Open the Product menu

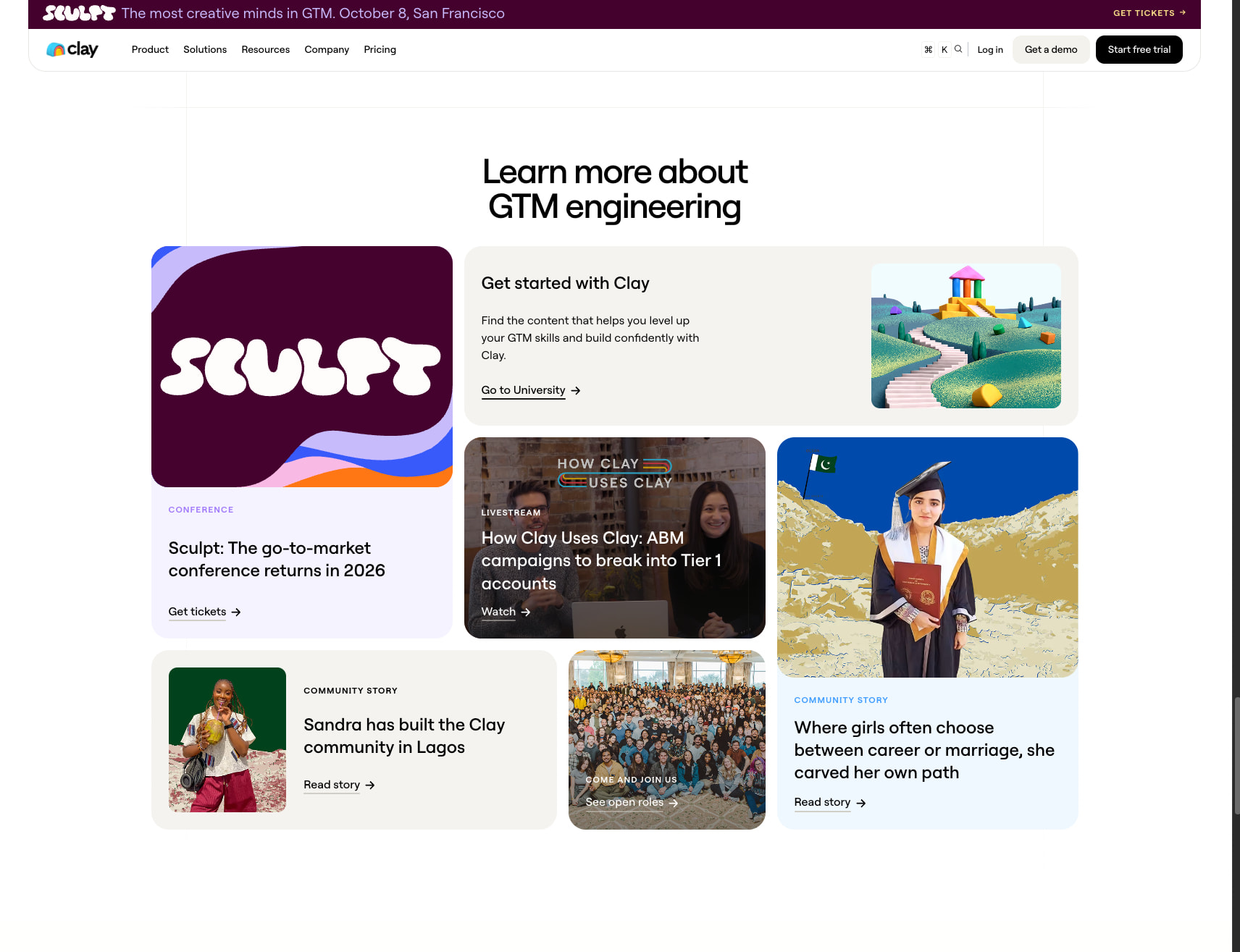coord(150,49)
